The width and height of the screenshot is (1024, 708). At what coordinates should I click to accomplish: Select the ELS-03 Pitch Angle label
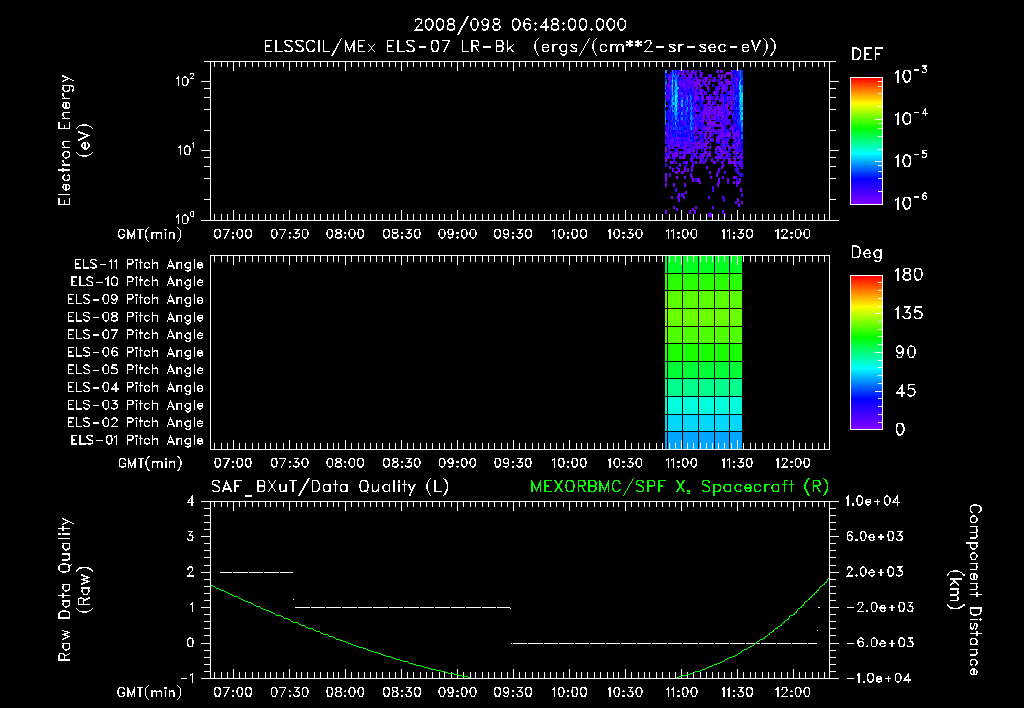coord(135,405)
